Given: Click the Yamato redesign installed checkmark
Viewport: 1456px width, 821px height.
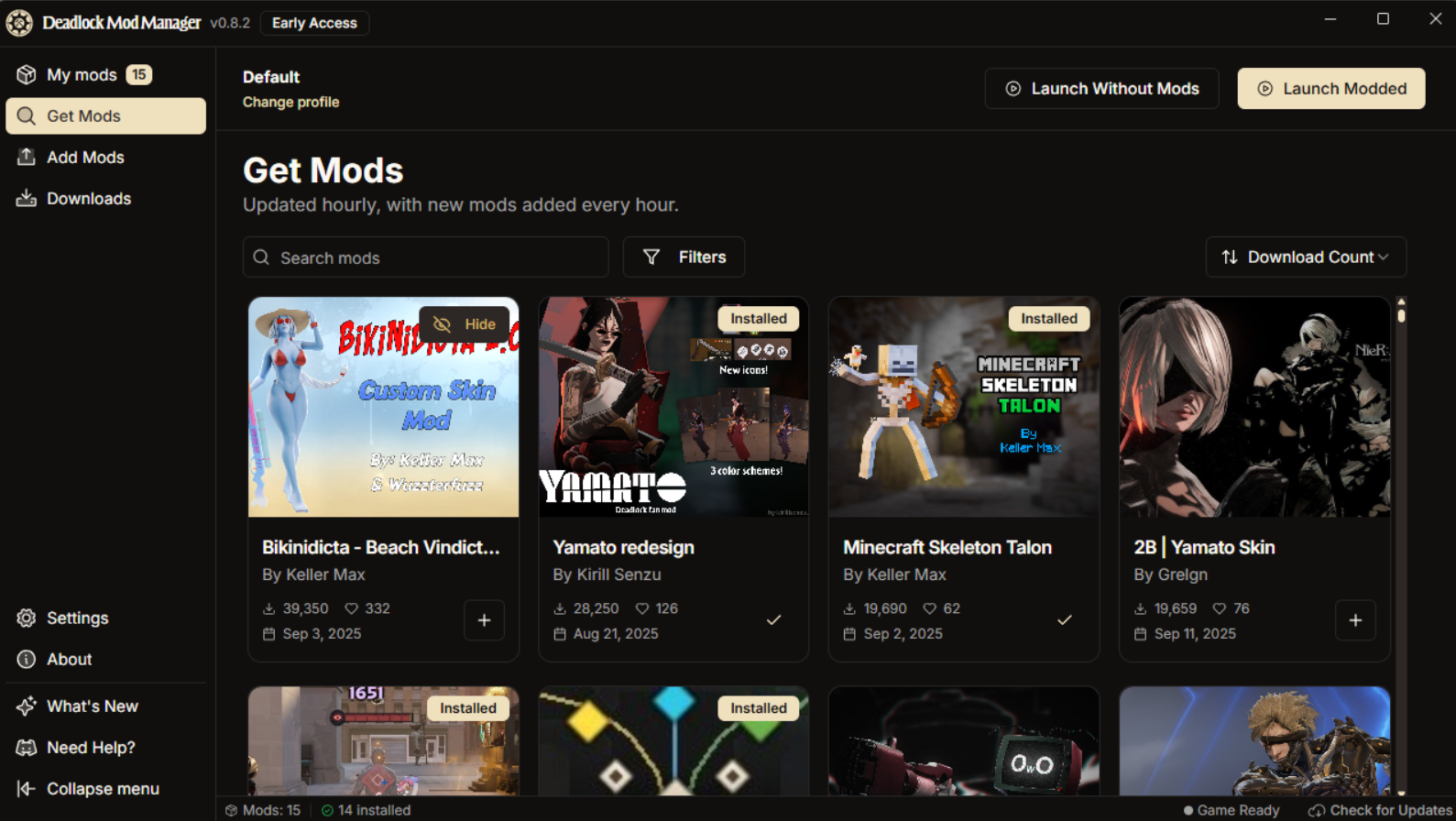Looking at the screenshot, I should (x=773, y=620).
